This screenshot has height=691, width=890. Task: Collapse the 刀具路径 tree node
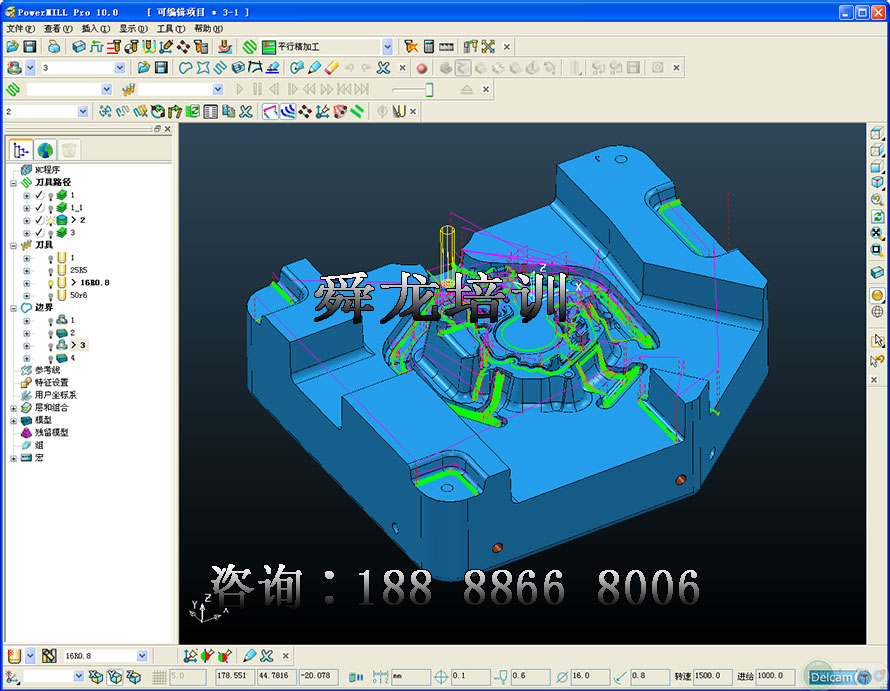14,183
